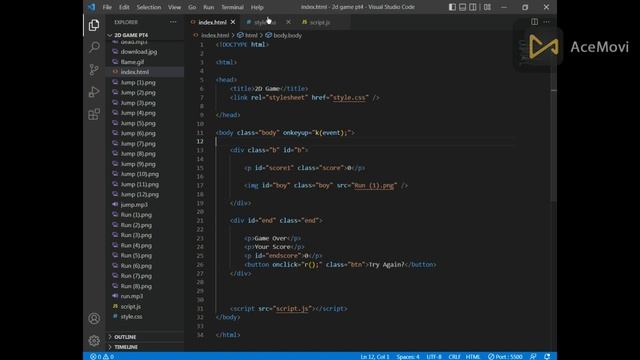Follow the style.css link in code
This screenshot has width=640, height=360.
point(349,98)
